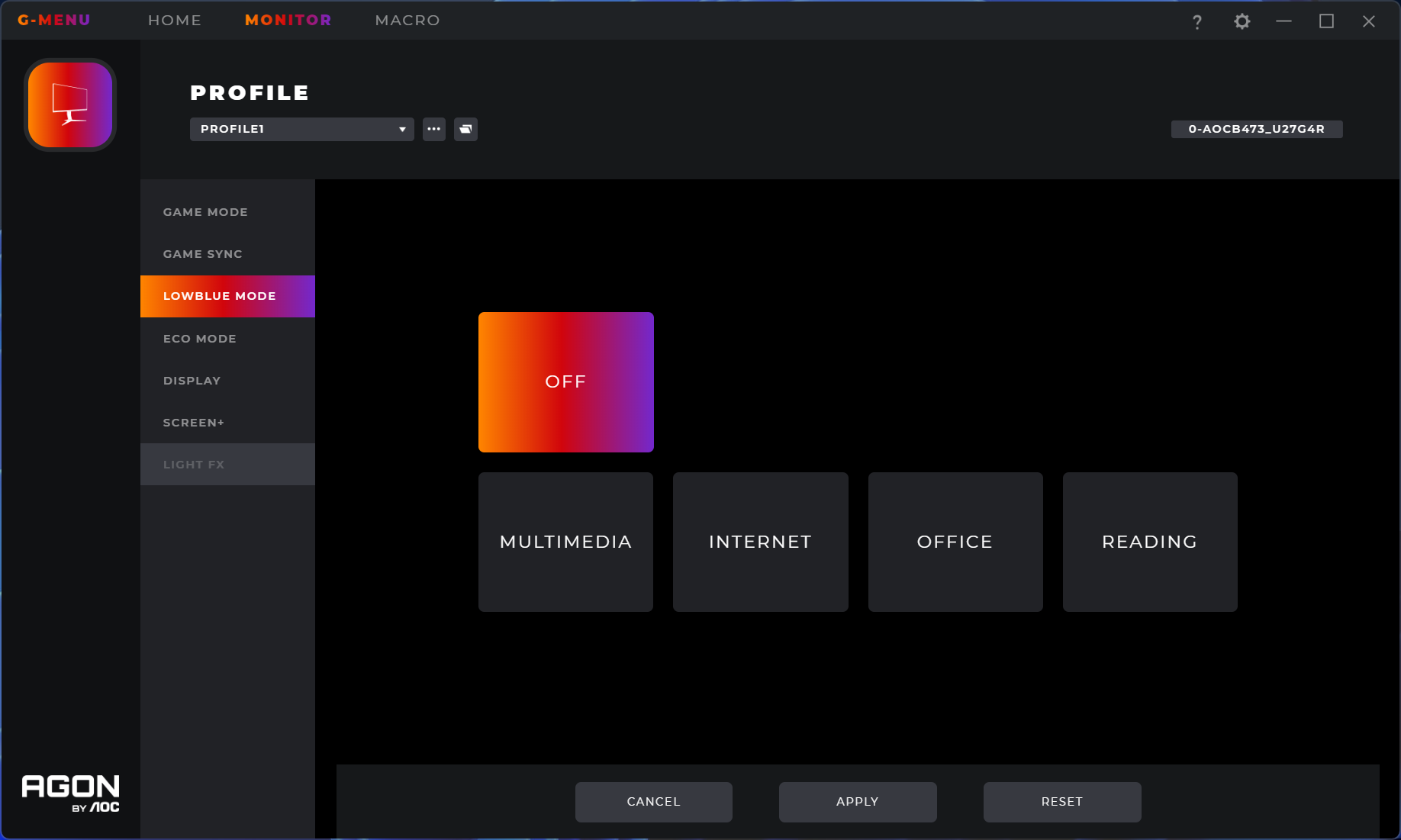1401x840 pixels.
Task: Choose the Office LowBlue preset
Action: click(955, 542)
